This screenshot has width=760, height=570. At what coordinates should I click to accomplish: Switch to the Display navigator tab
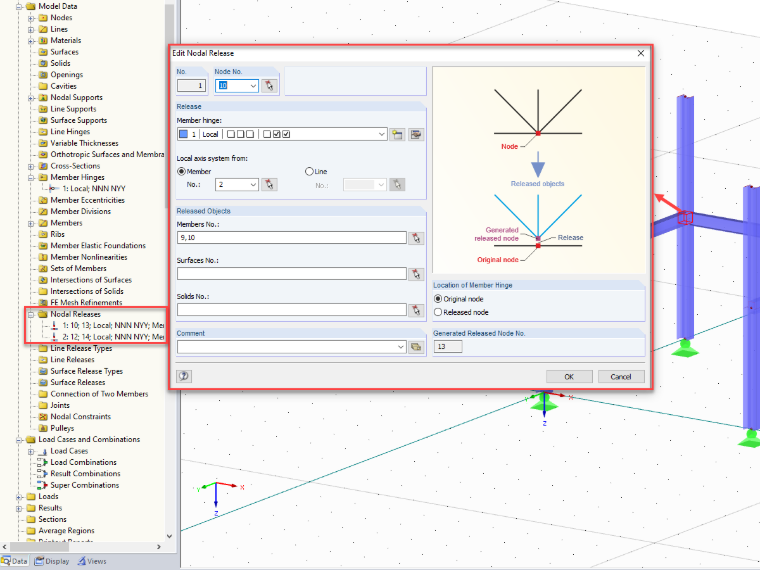tap(52, 561)
